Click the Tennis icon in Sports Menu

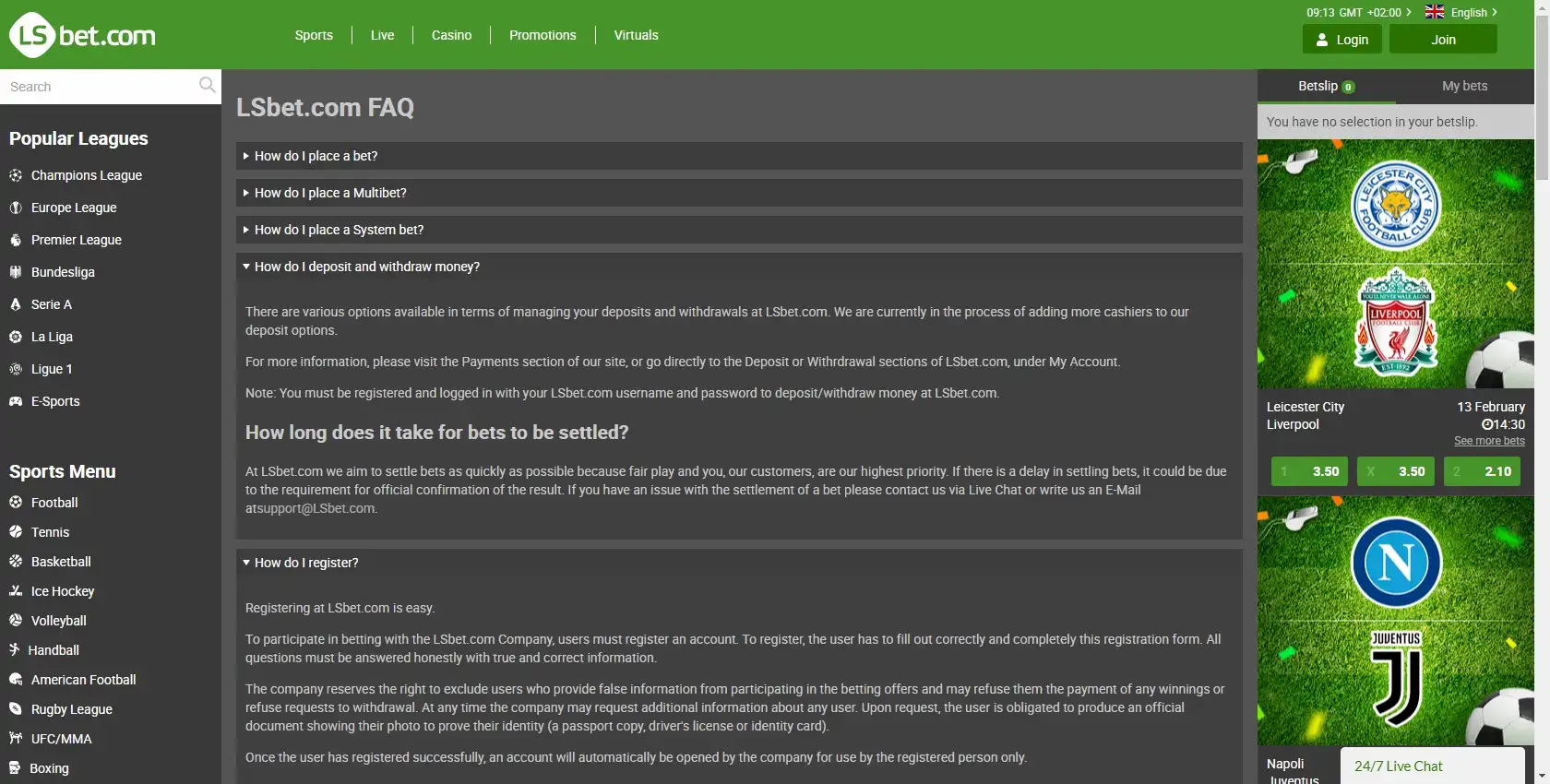coord(16,532)
